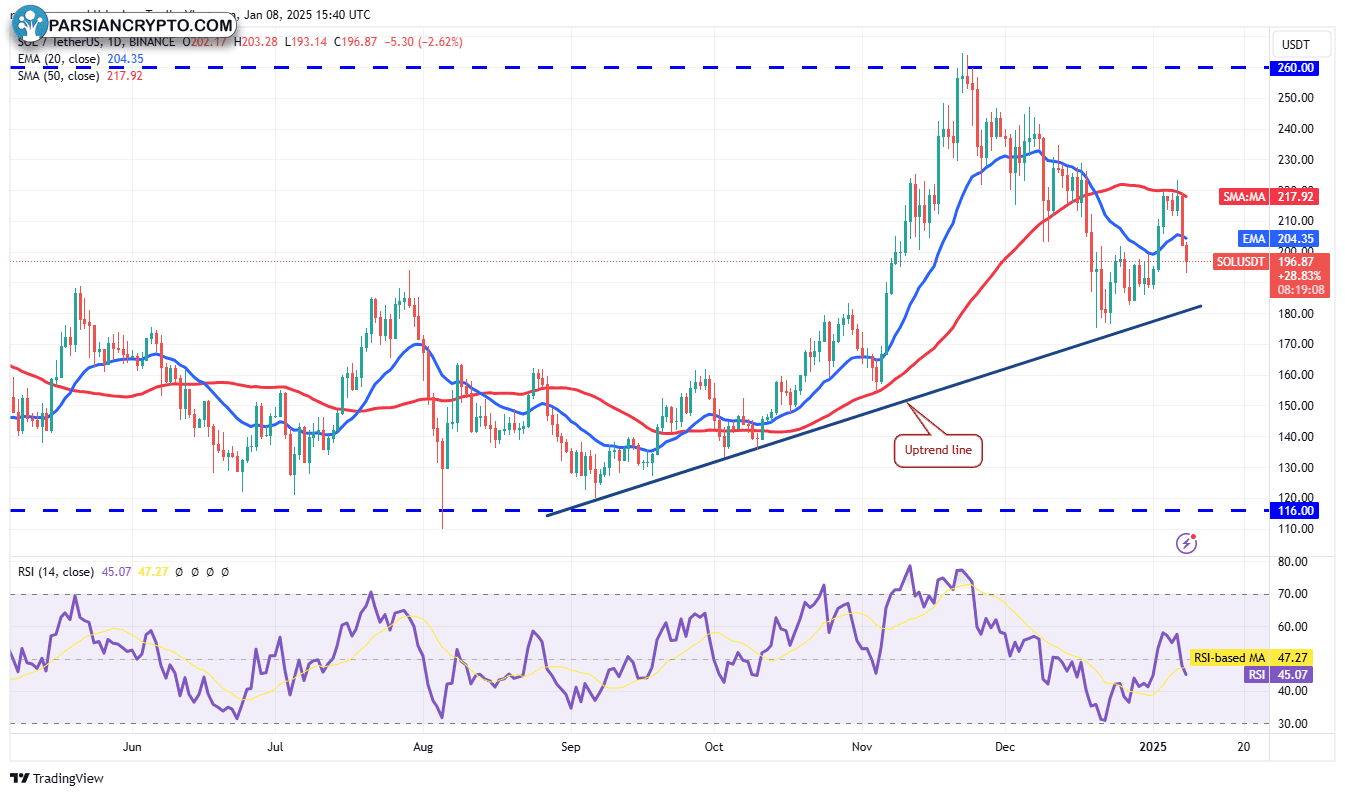The image size is (1345, 796).
Task: Click the TradingView logo at bottom left
Action: (x=57, y=778)
